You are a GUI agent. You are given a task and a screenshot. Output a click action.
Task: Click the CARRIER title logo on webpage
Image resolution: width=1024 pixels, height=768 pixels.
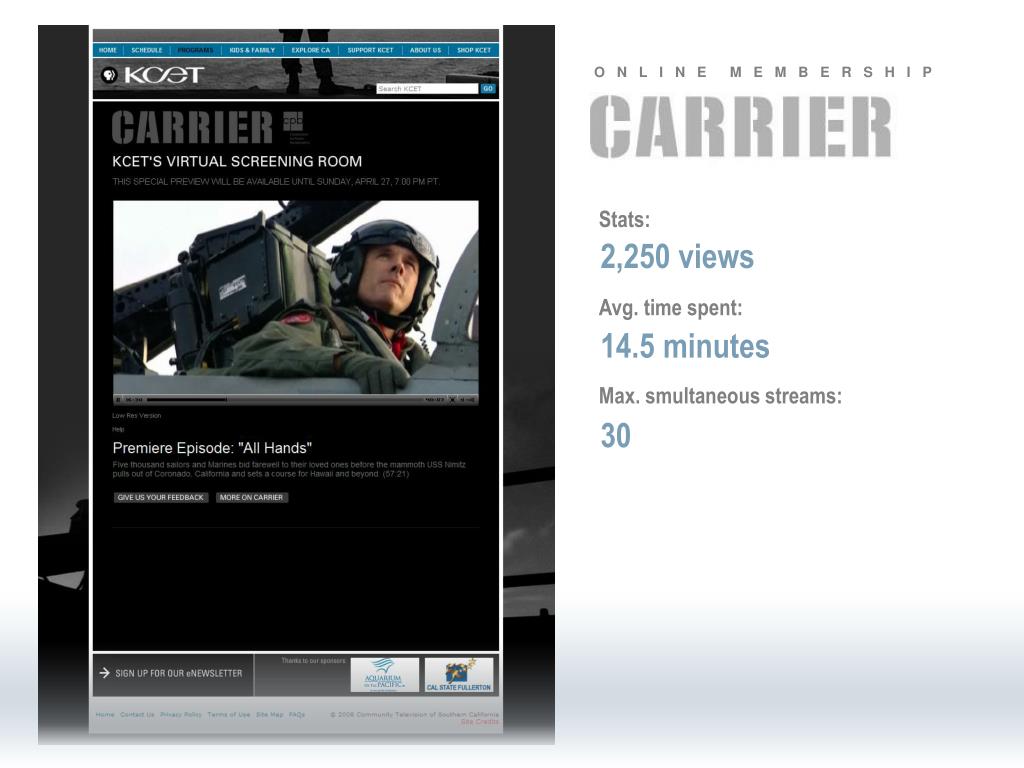tap(192, 127)
